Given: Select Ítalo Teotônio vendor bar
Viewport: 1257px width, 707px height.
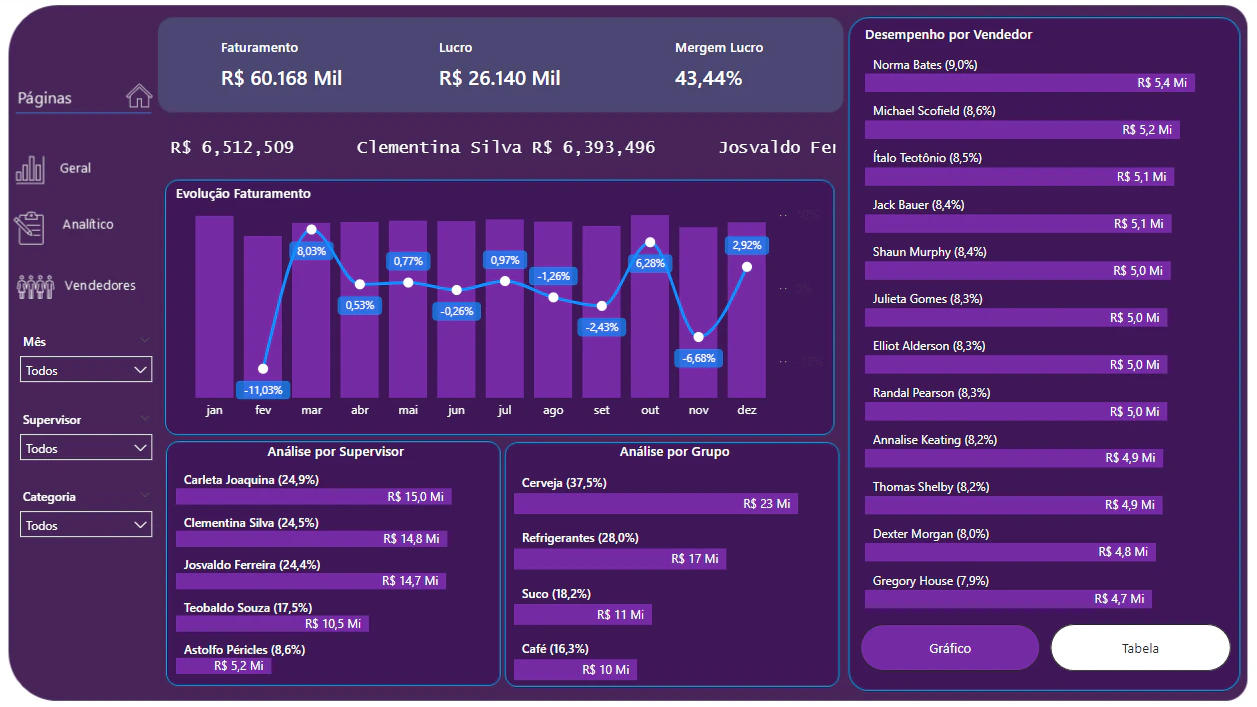Looking at the screenshot, I should pyautogui.click(x=1020, y=176).
